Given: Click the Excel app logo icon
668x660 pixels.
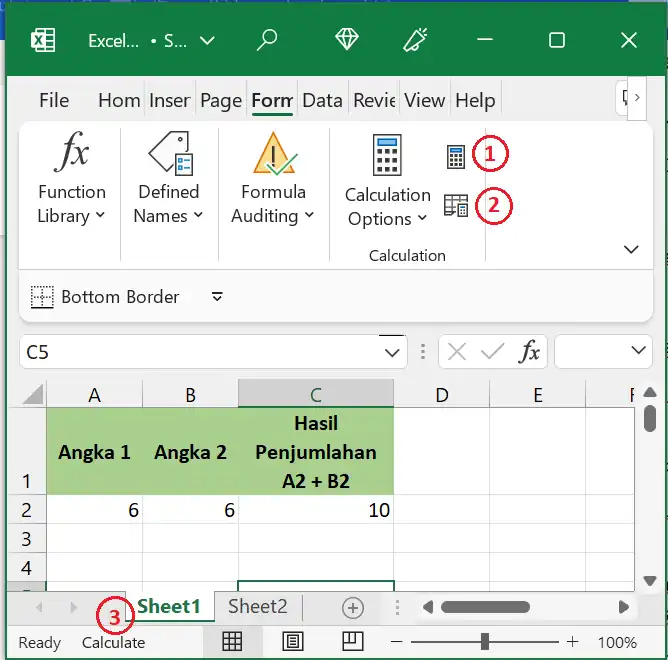Looking at the screenshot, I should (43, 40).
